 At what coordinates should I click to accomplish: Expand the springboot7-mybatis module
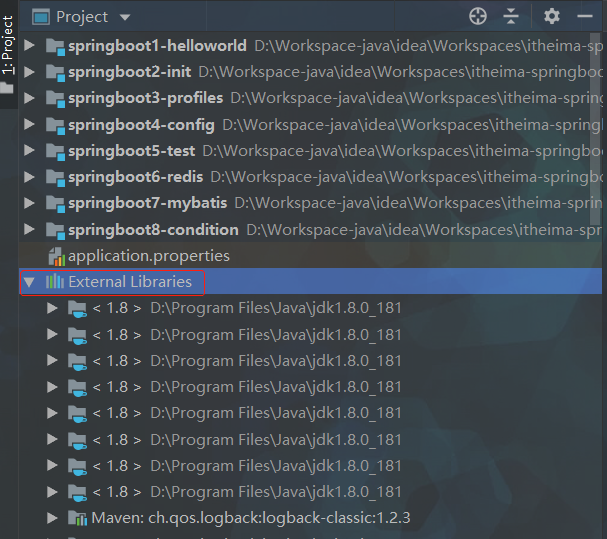pos(29,203)
